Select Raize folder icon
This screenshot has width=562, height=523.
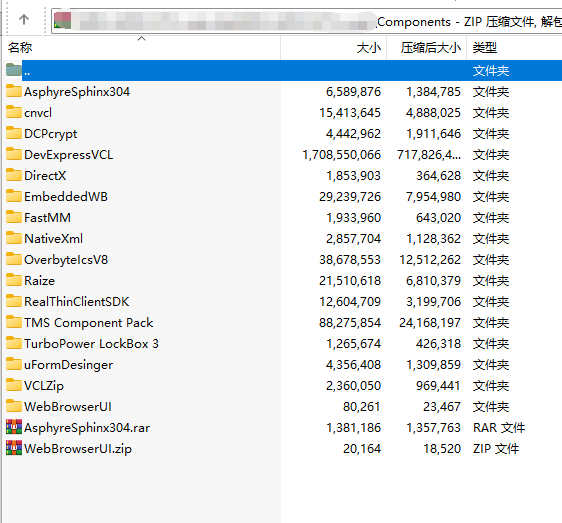[x=14, y=280]
